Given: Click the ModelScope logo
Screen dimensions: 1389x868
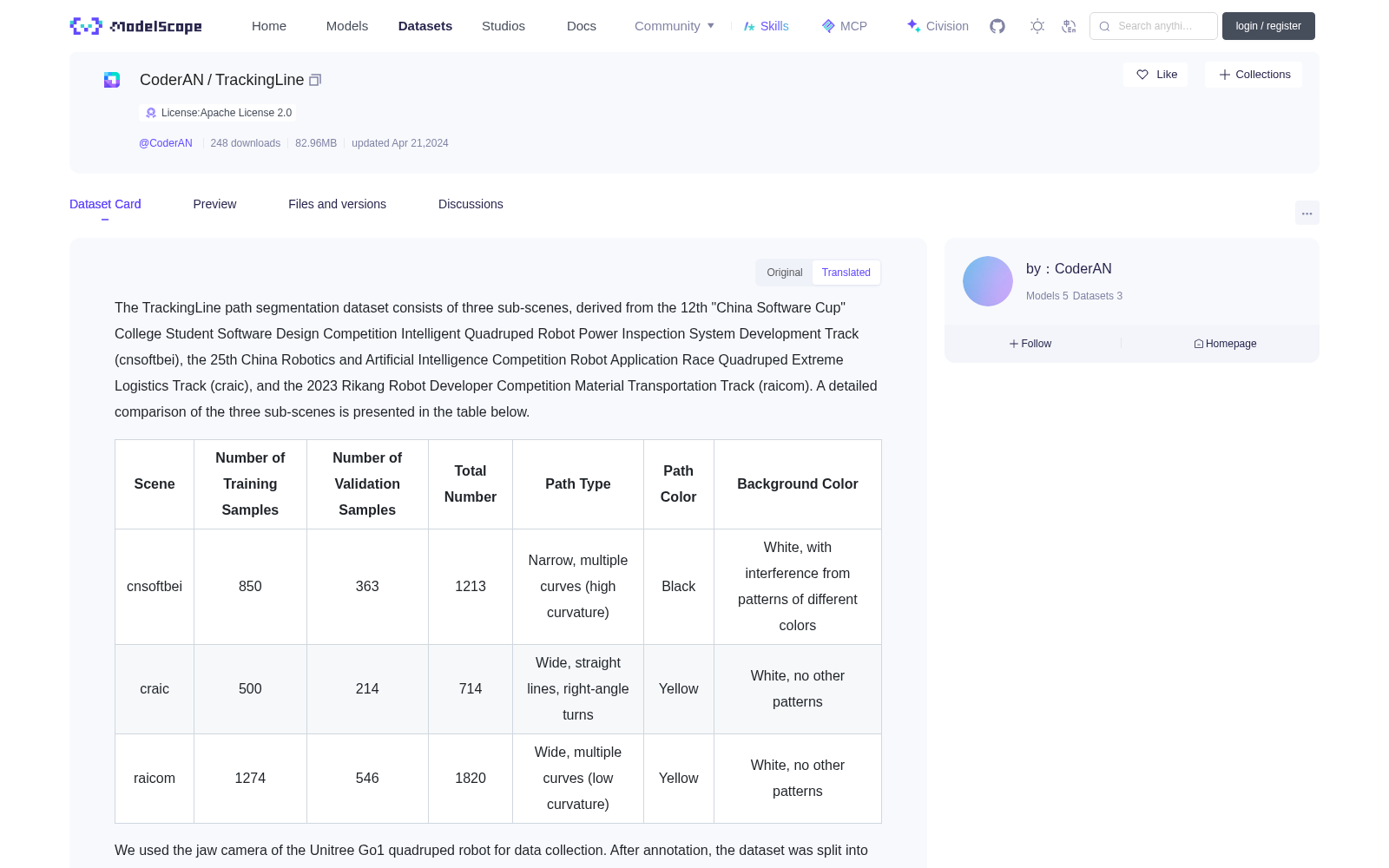Looking at the screenshot, I should point(135,26).
